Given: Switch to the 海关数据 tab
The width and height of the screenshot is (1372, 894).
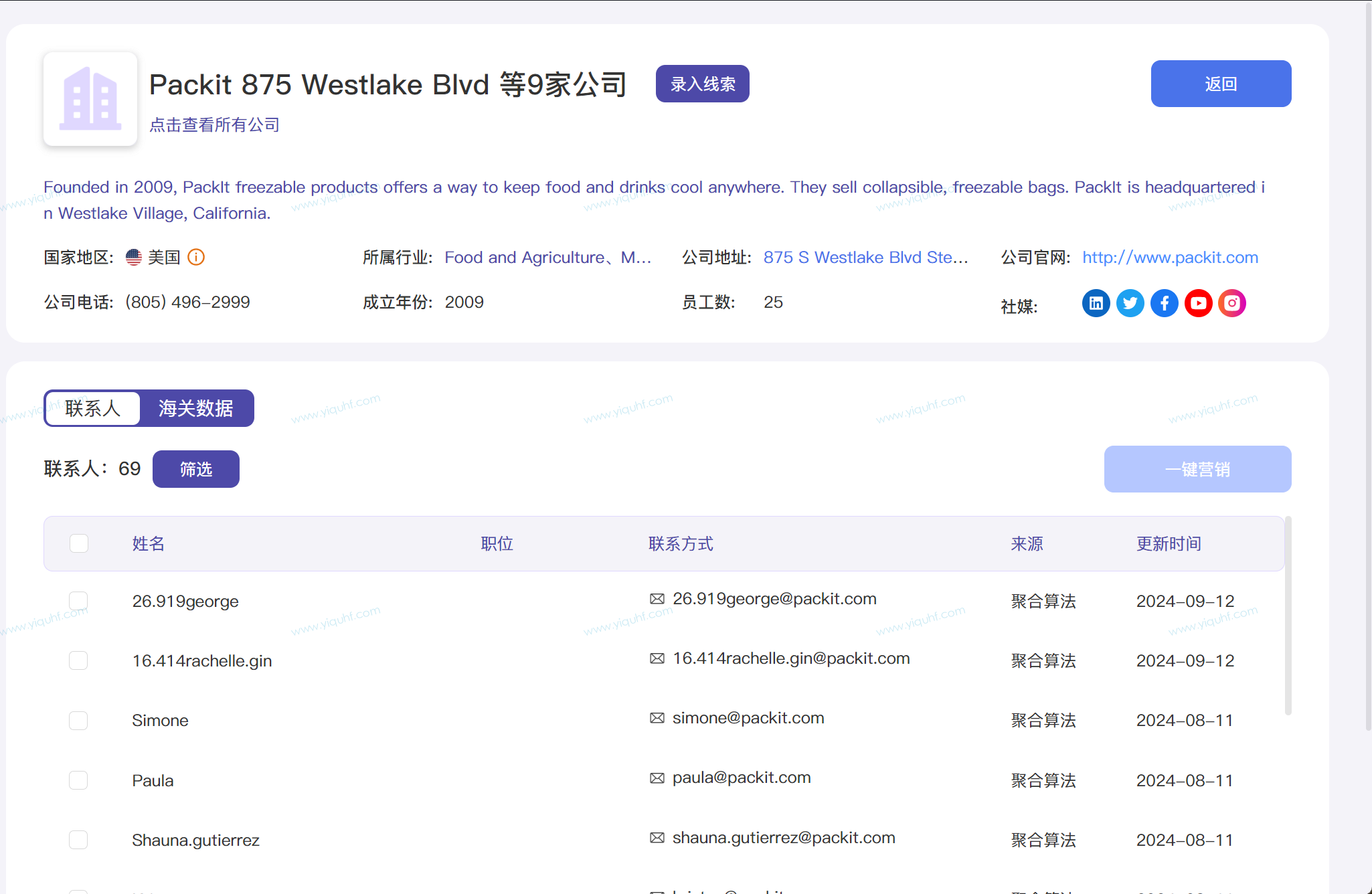Looking at the screenshot, I should tap(196, 408).
